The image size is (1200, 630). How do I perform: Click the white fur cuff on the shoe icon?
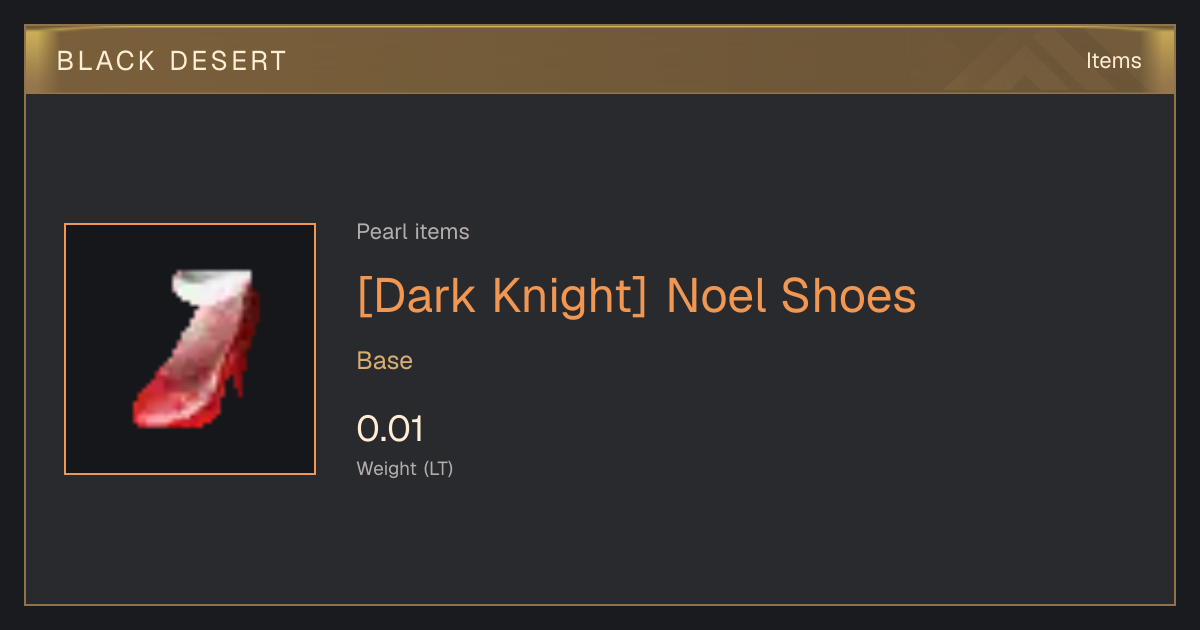click(210, 286)
